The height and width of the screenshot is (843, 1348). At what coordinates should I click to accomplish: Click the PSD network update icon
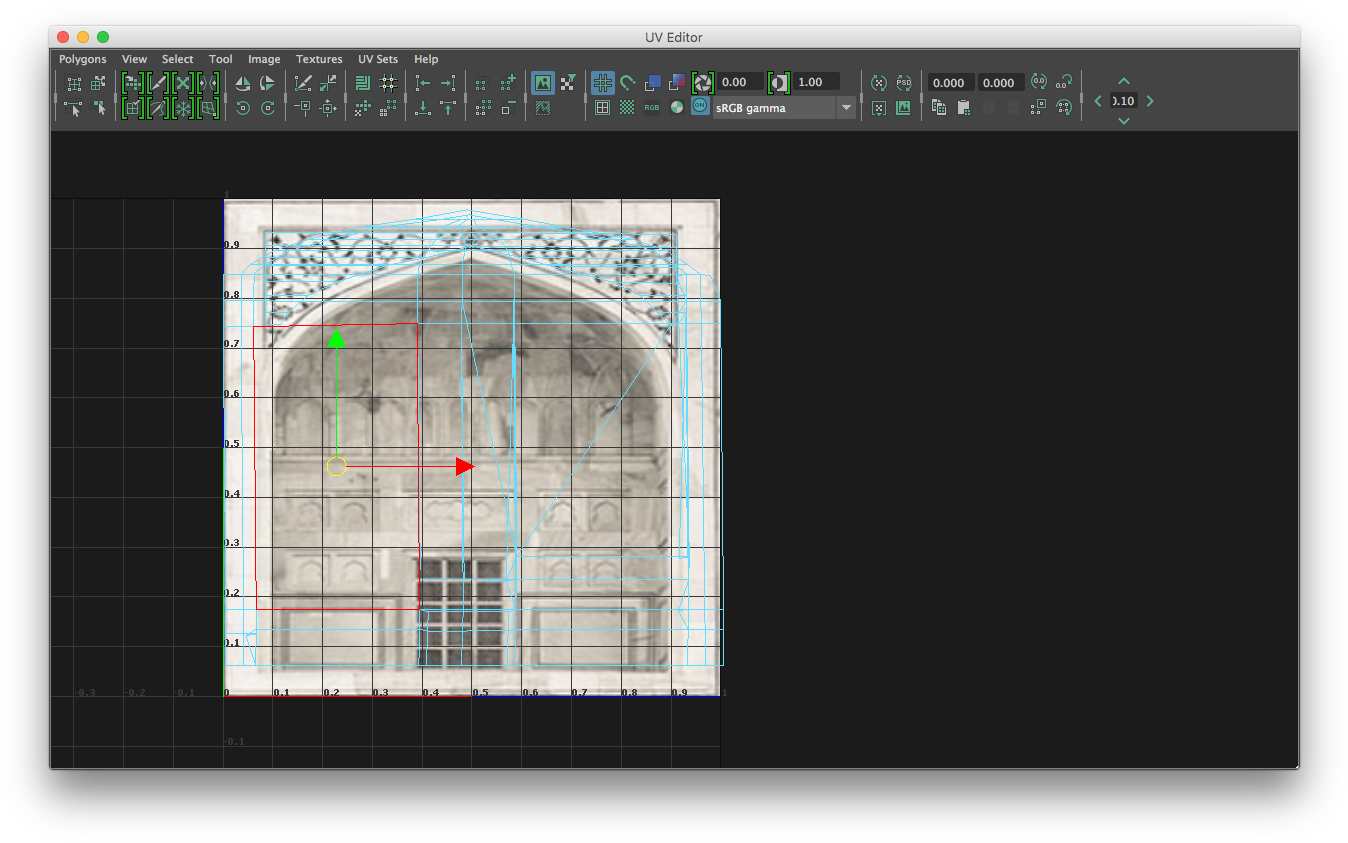[x=904, y=82]
